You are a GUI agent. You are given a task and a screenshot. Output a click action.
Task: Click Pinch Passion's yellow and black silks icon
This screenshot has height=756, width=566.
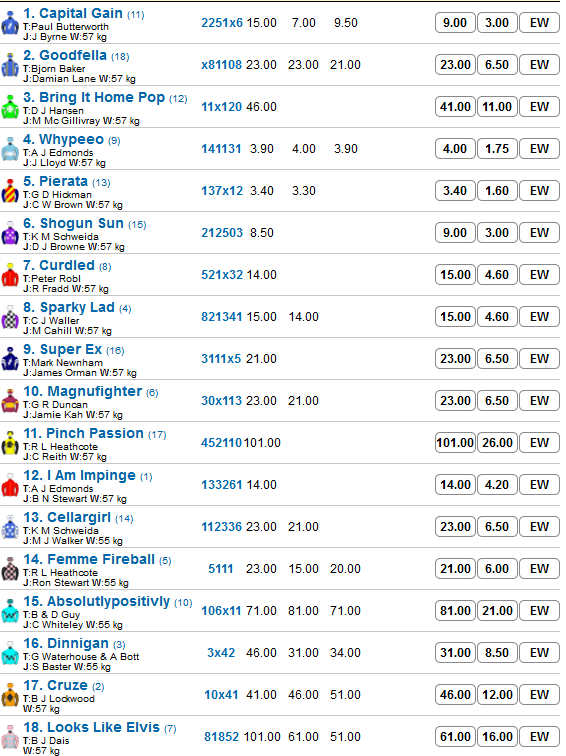click(x=10, y=443)
